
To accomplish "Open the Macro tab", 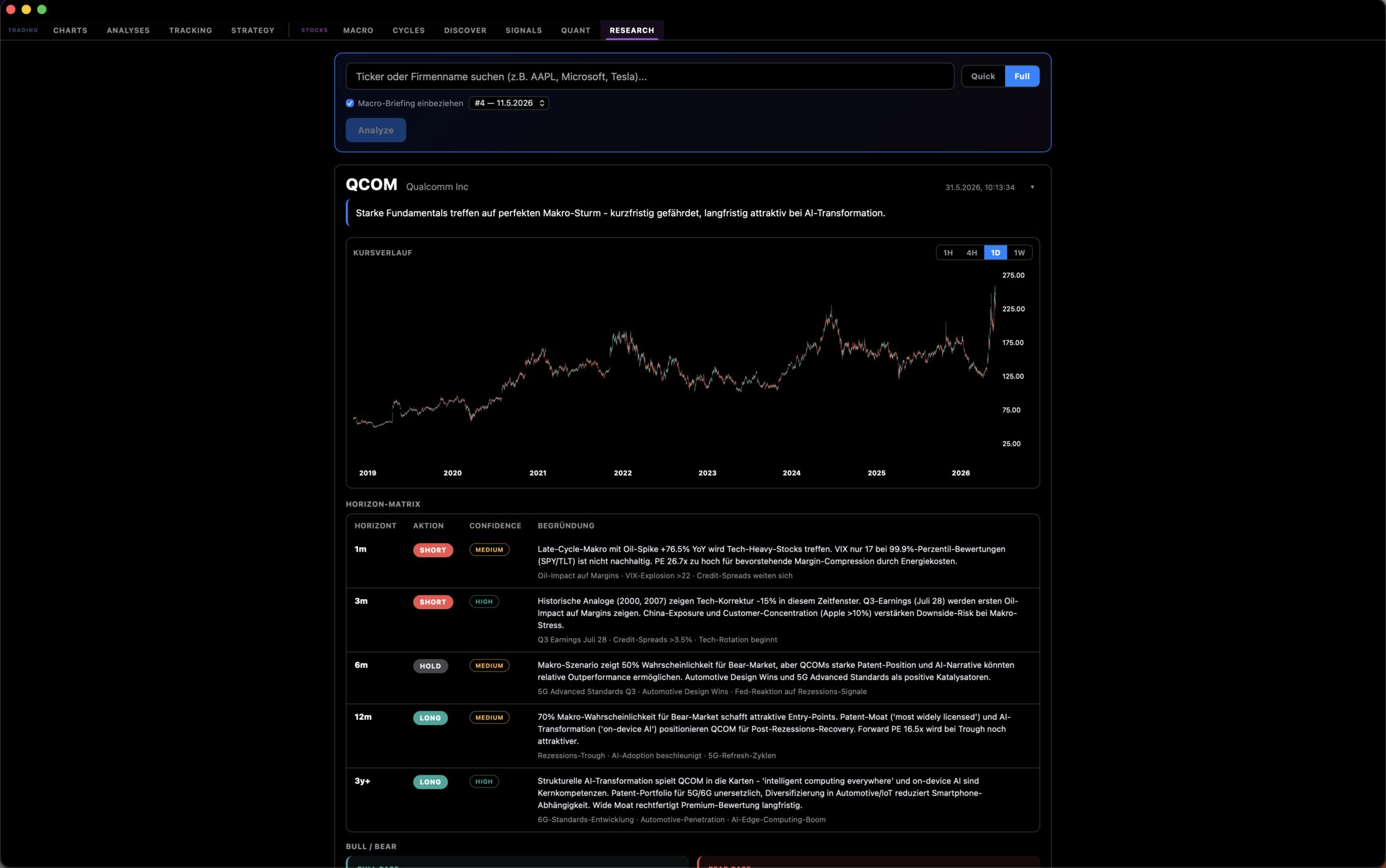I will pyautogui.click(x=358, y=30).
